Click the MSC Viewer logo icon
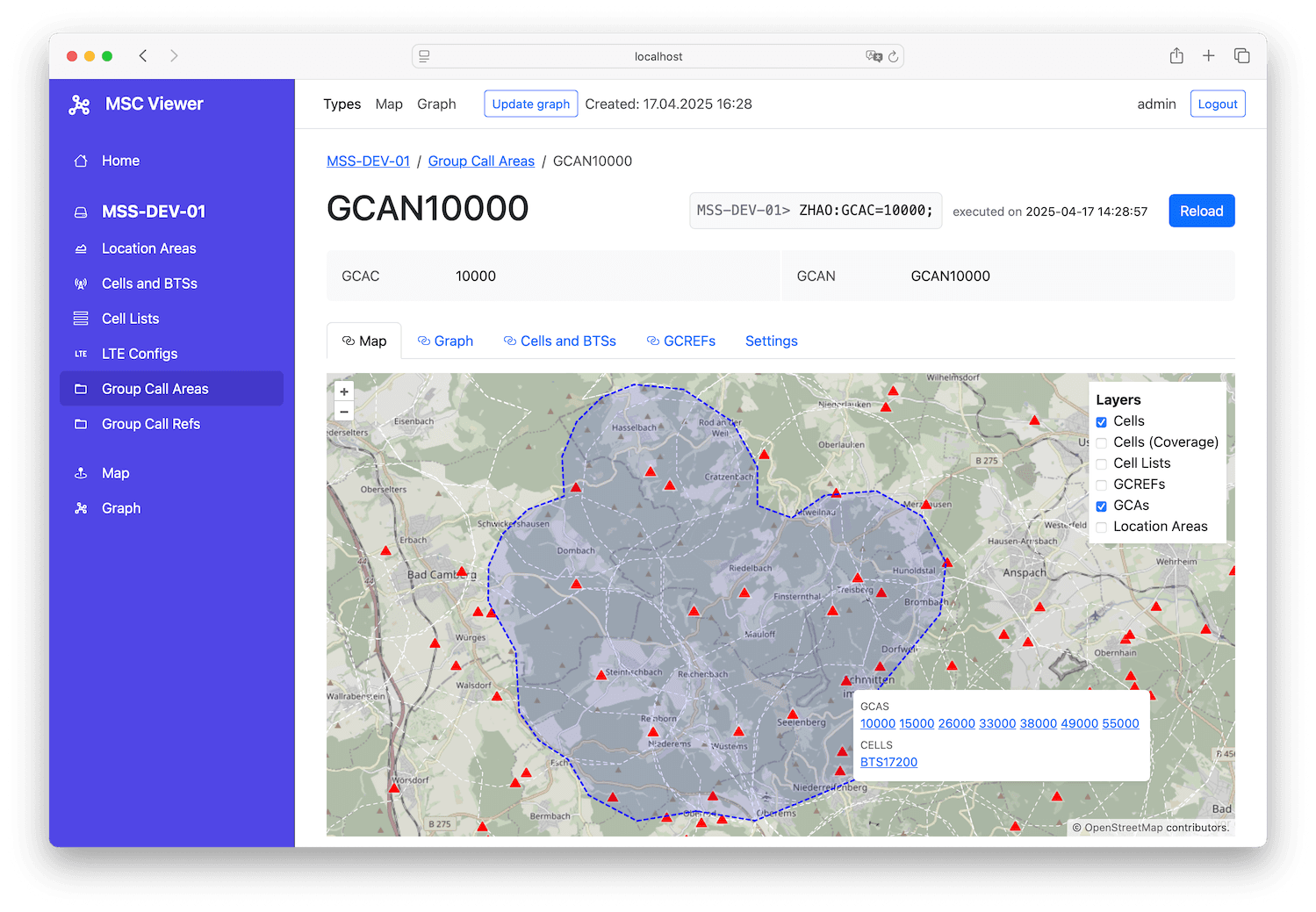Screen dimensions: 1316x912 tap(80, 104)
